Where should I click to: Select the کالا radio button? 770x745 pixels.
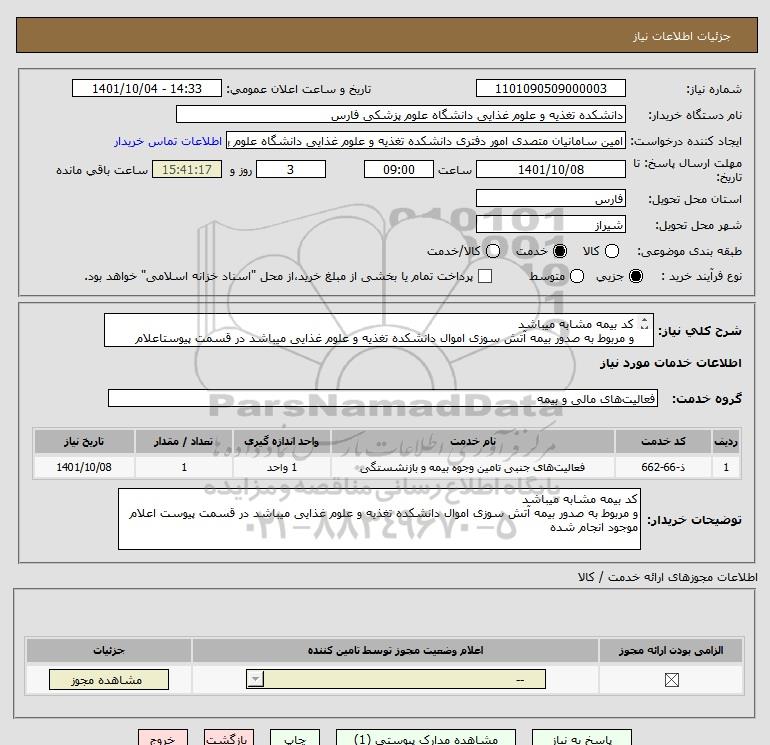pyautogui.click(x=612, y=251)
